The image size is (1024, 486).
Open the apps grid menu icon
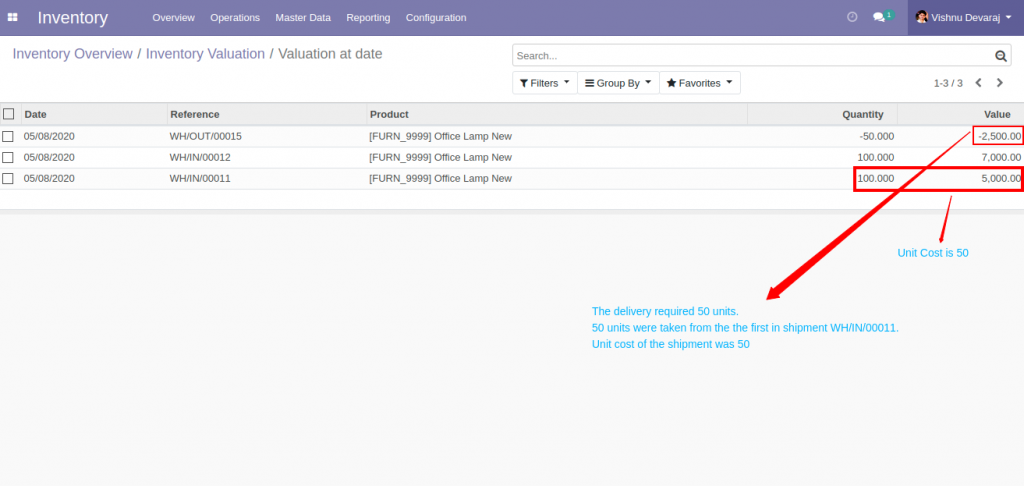click(x=12, y=18)
